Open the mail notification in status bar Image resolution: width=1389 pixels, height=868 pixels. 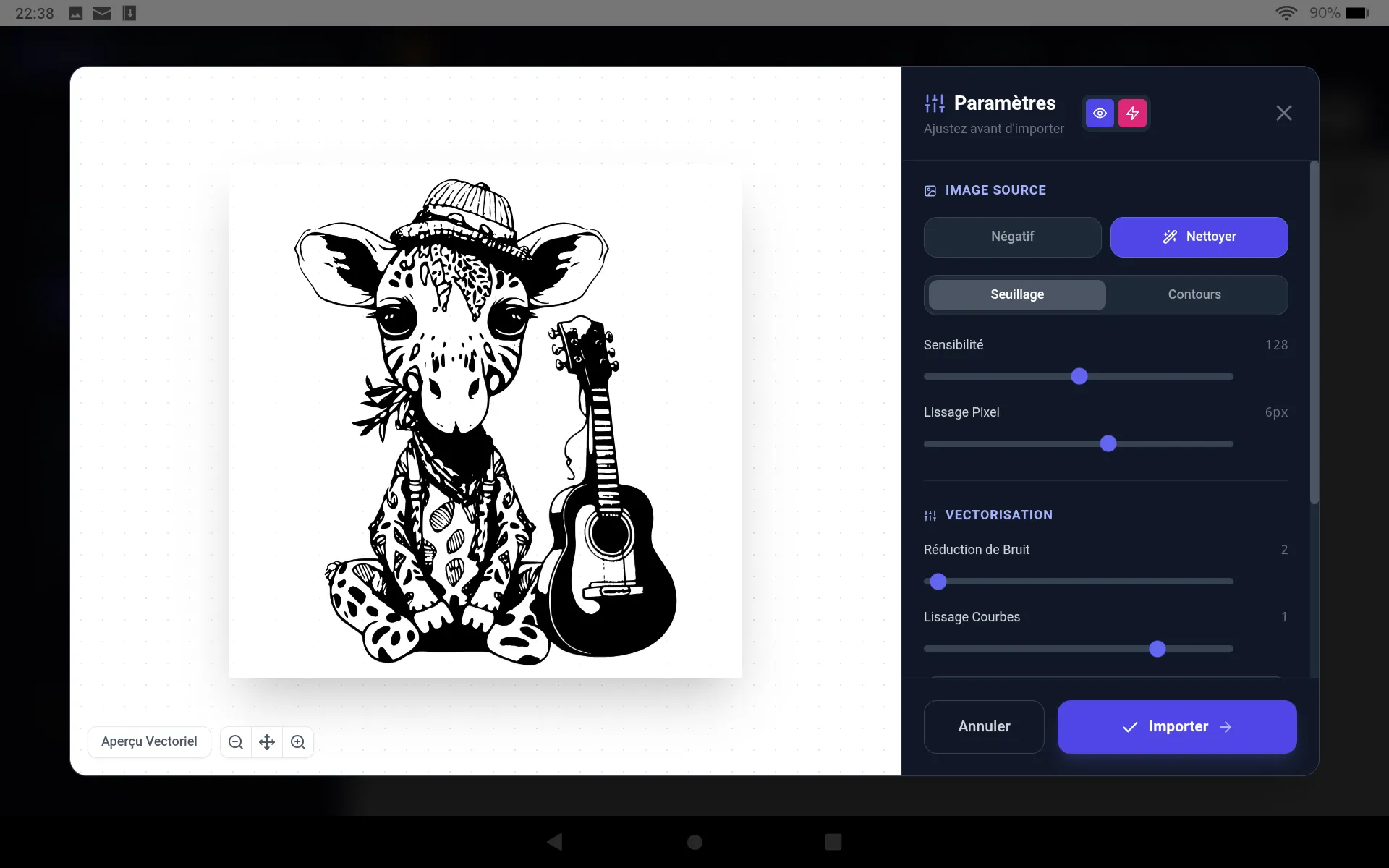click(103, 13)
